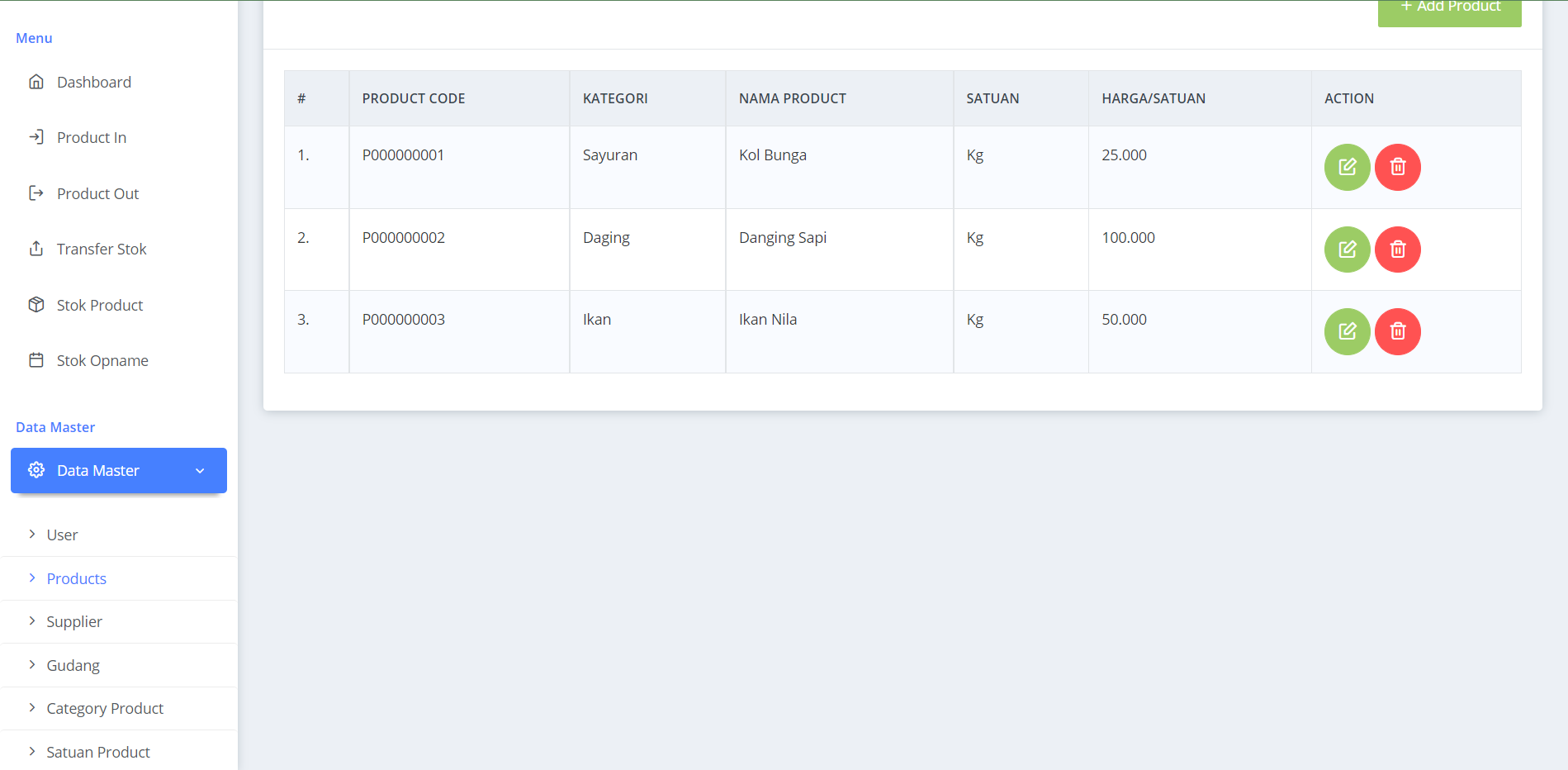Open the Satuan Product submenu link
This screenshot has width=1568, height=770.
98,752
